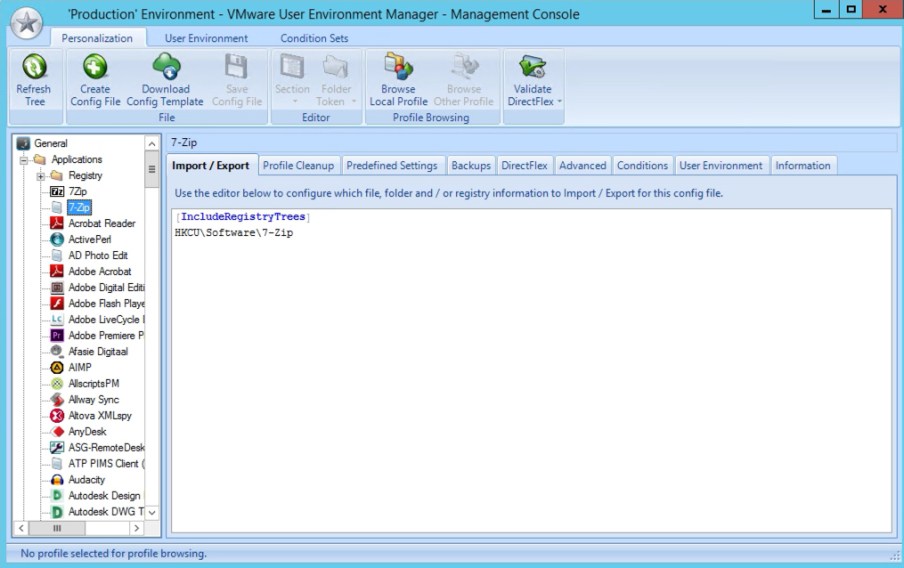
Task: Click the Adobe Premiere icon
Action: click(x=56, y=335)
